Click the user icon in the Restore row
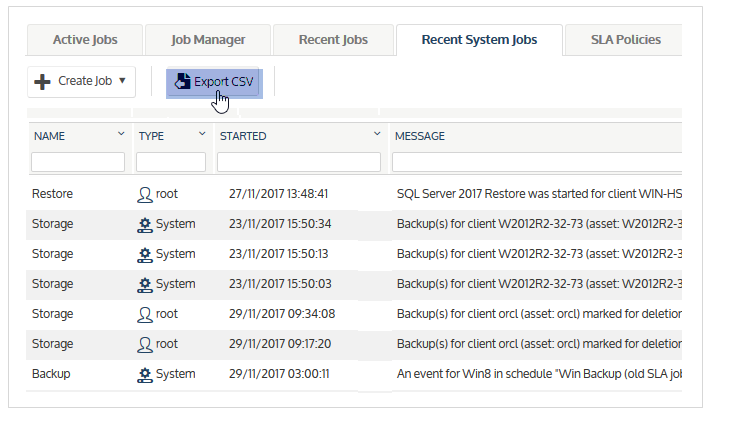This screenshot has width=734, height=431. point(145,195)
